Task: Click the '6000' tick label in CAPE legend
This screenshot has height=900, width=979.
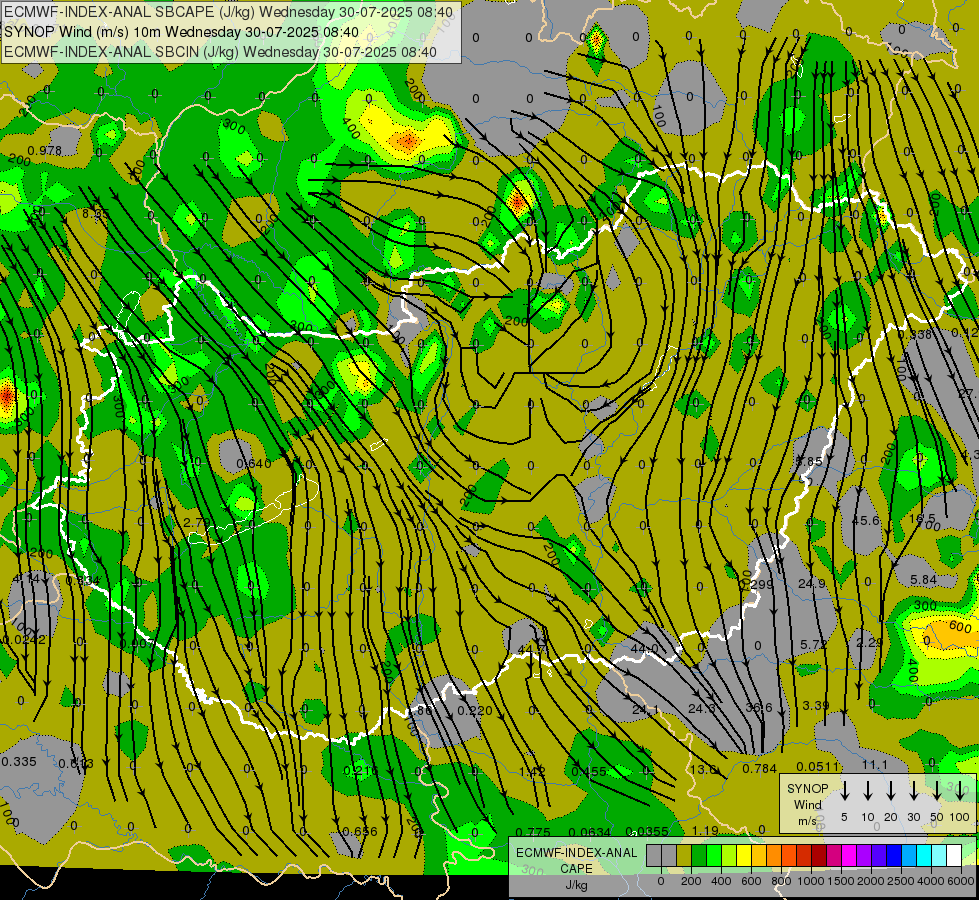Action: [x=962, y=881]
